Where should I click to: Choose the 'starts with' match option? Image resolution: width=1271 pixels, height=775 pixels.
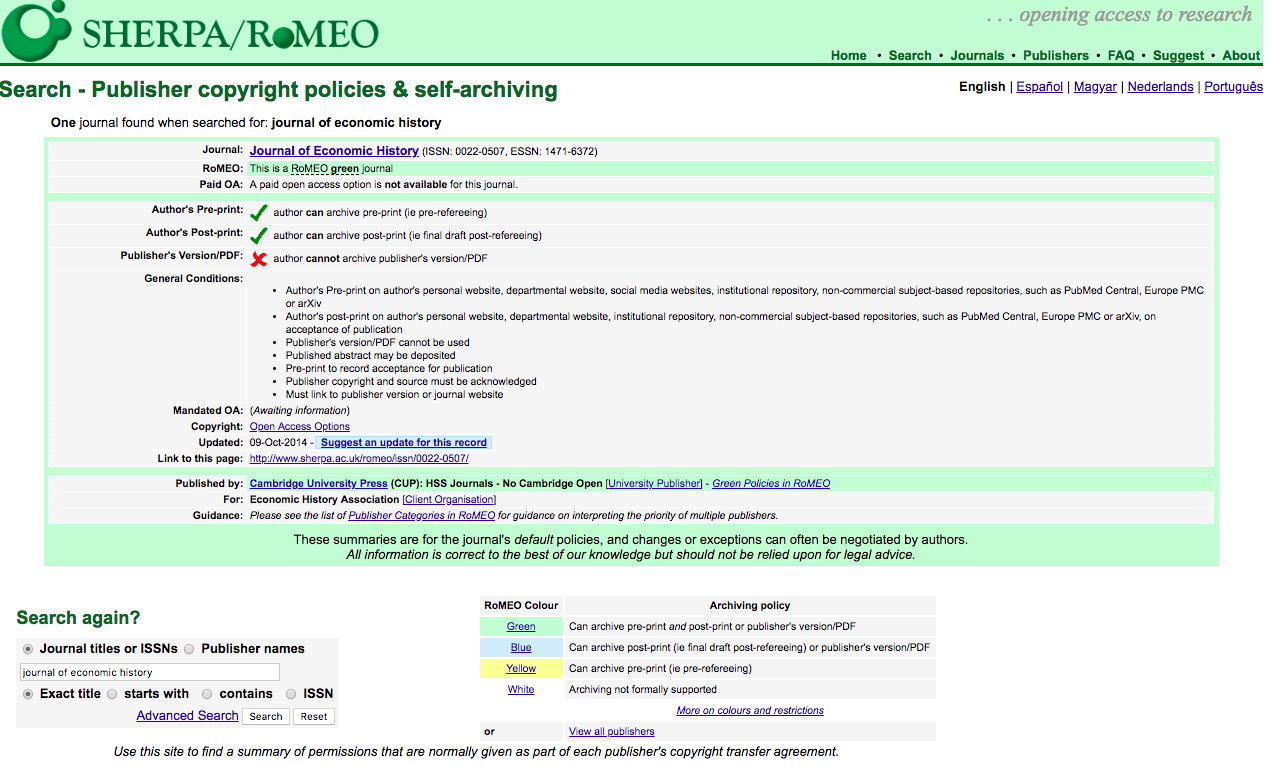pos(112,694)
